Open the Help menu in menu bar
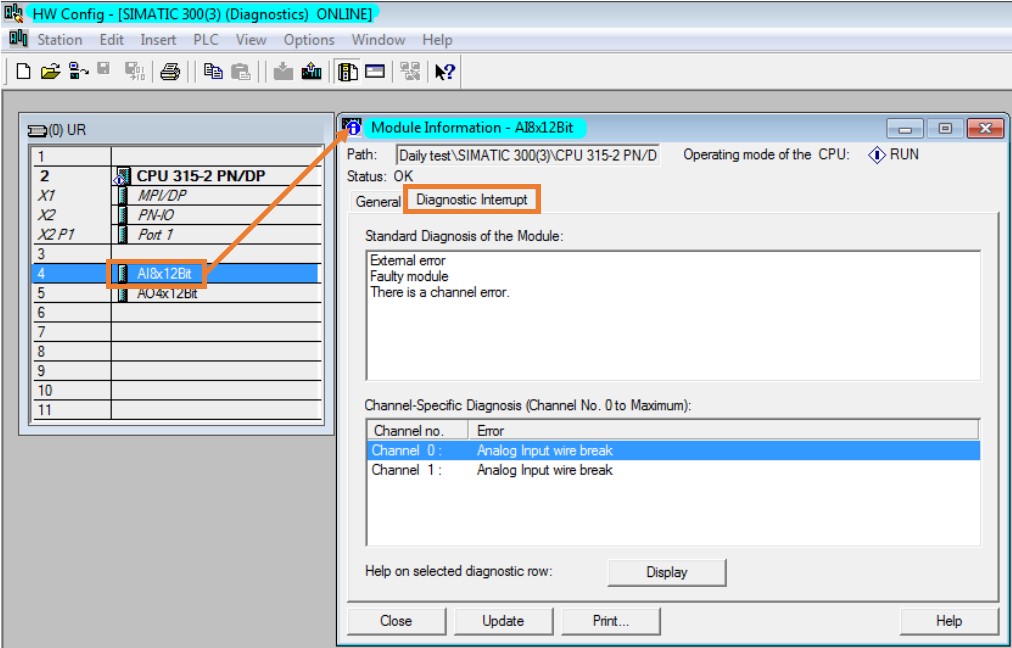The height and width of the screenshot is (648, 1012). tap(437, 39)
